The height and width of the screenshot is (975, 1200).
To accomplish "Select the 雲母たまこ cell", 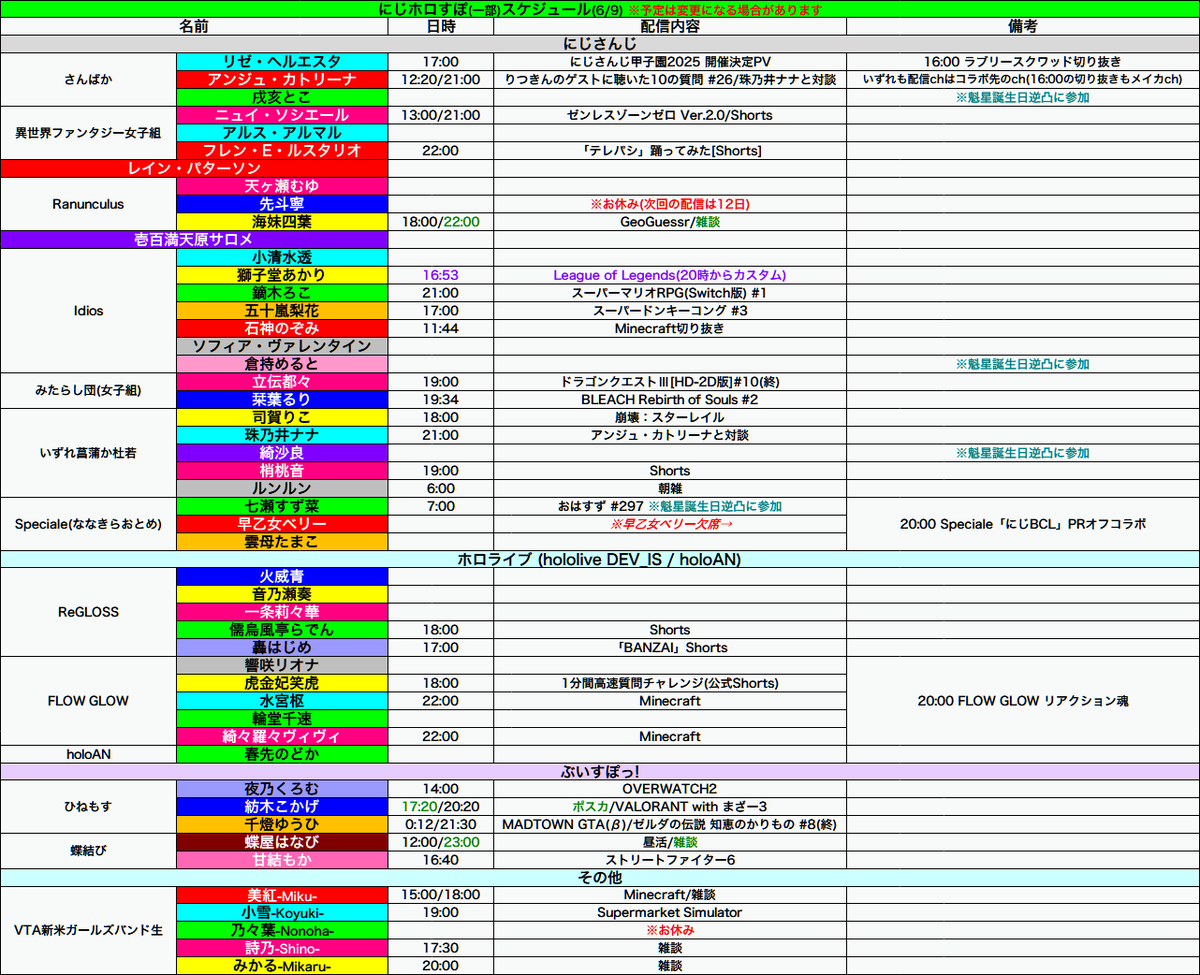I will click(282, 541).
